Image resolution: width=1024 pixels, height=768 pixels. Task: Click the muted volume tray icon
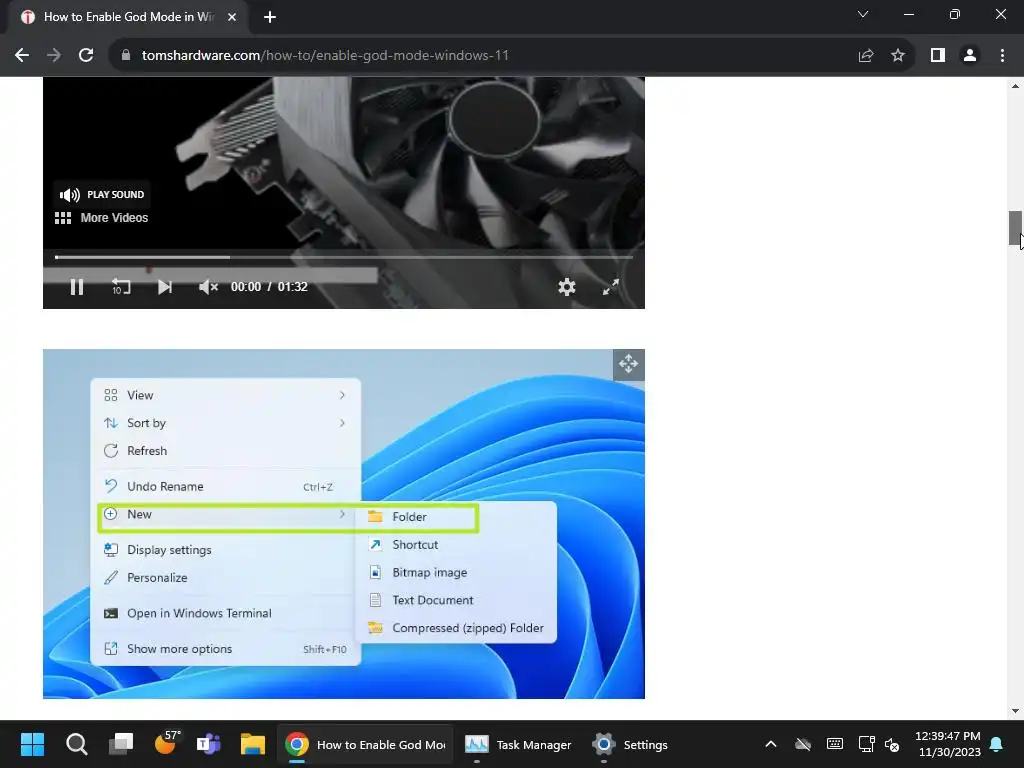pyautogui.click(x=892, y=744)
